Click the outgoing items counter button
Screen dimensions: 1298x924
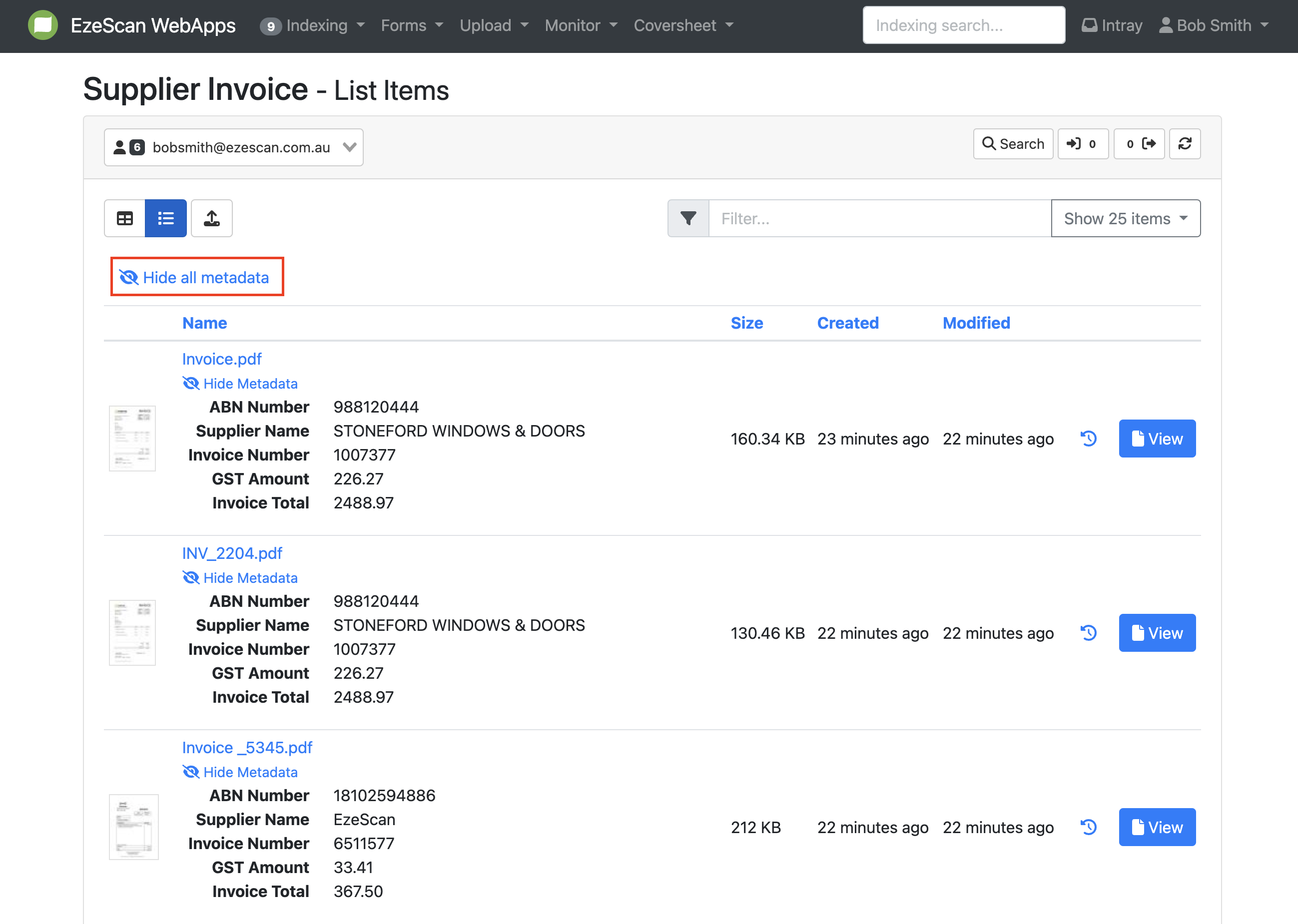pyautogui.click(x=1139, y=144)
